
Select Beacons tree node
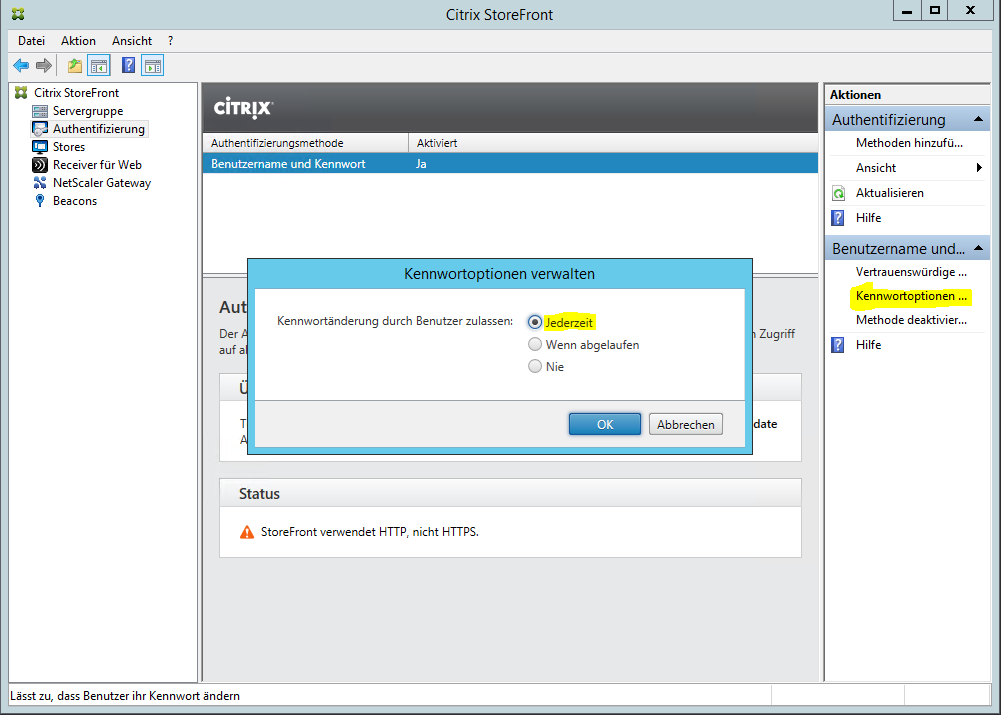coord(75,200)
